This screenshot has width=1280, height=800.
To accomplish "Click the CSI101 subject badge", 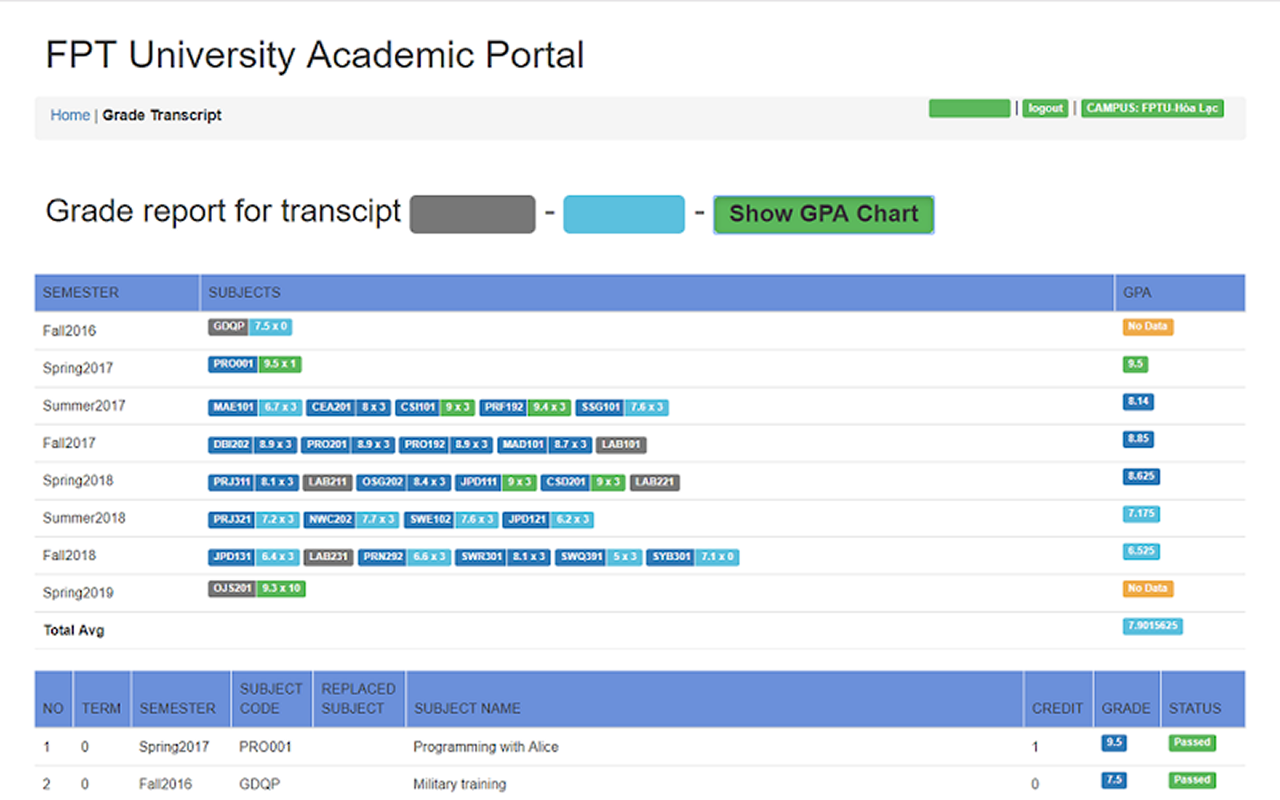I will click(418, 407).
